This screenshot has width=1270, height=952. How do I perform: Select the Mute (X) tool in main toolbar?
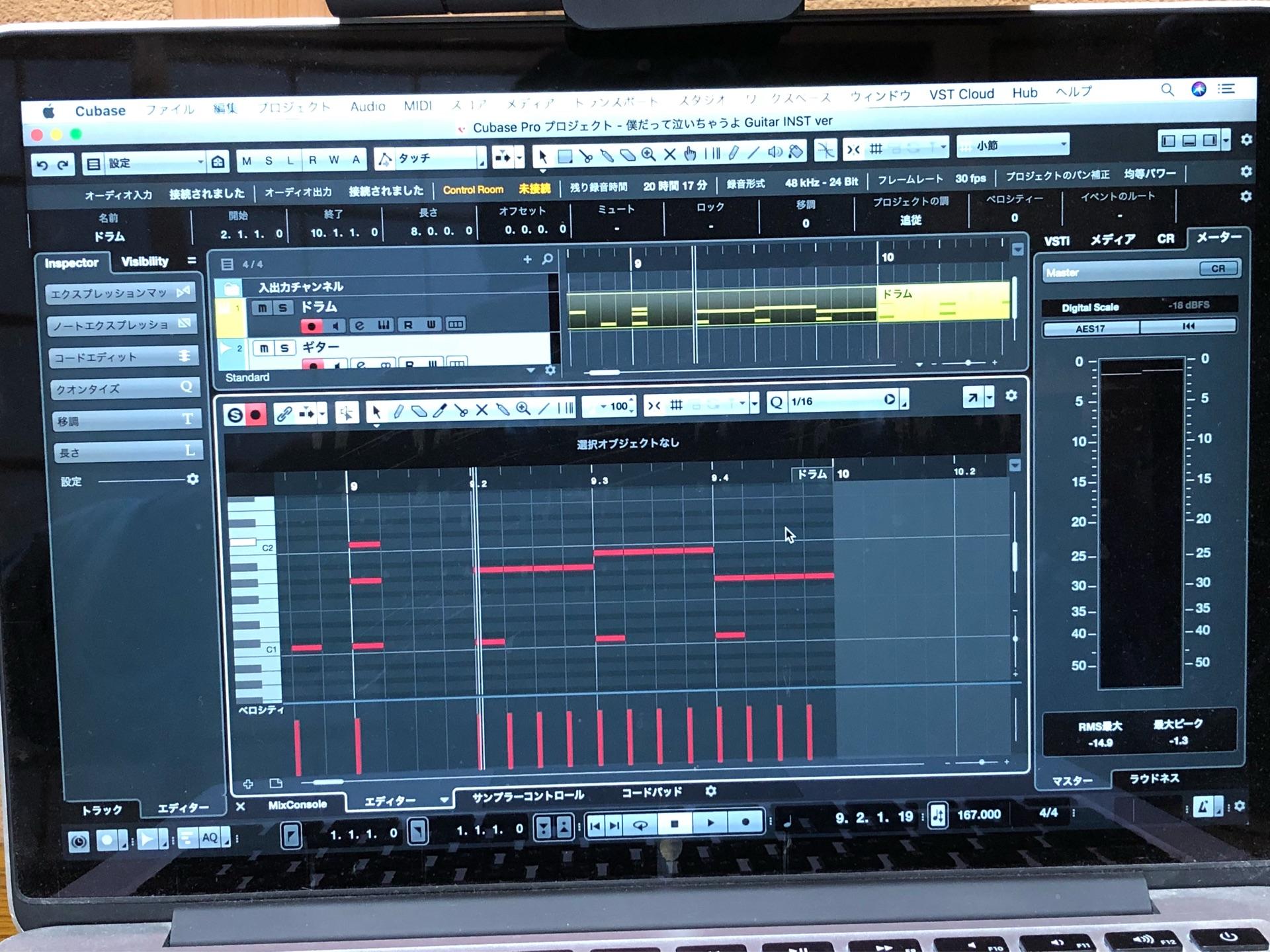tap(669, 155)
